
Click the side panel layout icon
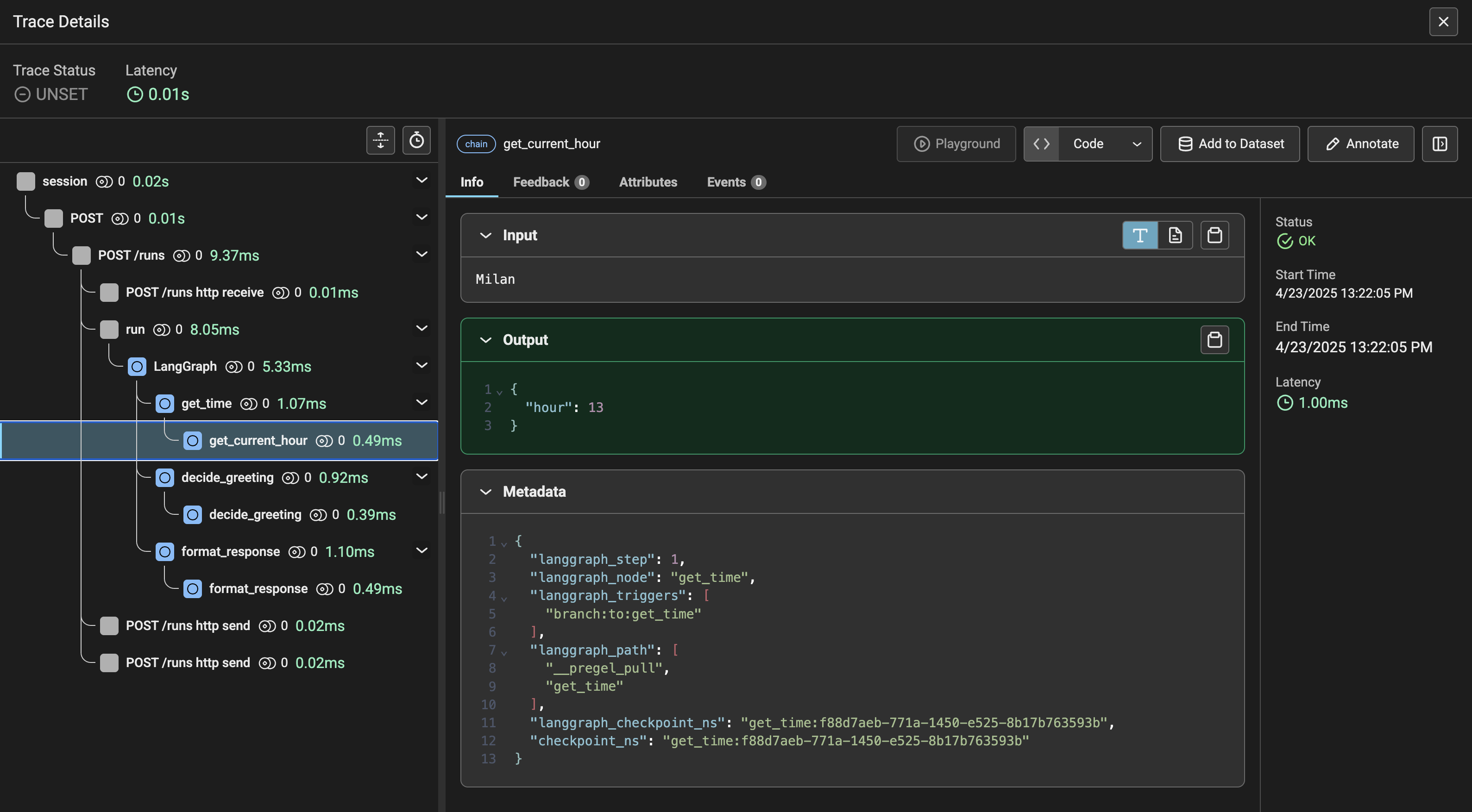(1440, 144)
